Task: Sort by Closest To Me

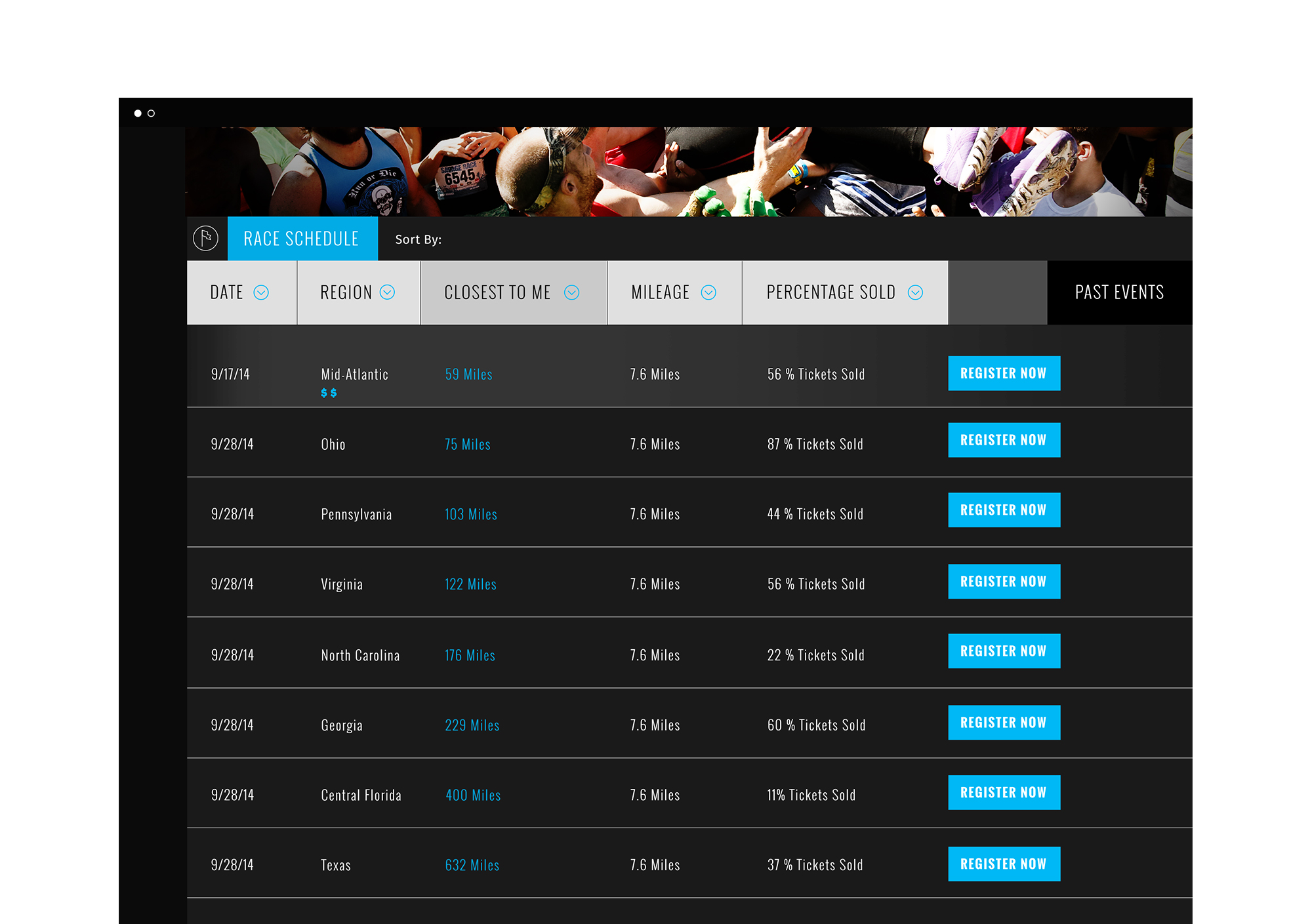Action: 514,292
